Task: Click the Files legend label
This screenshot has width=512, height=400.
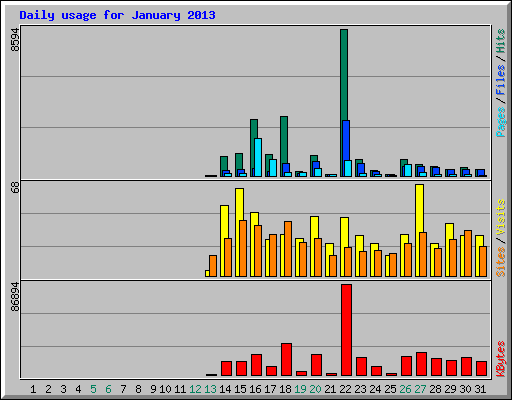Action: click(x=501, y=80)
